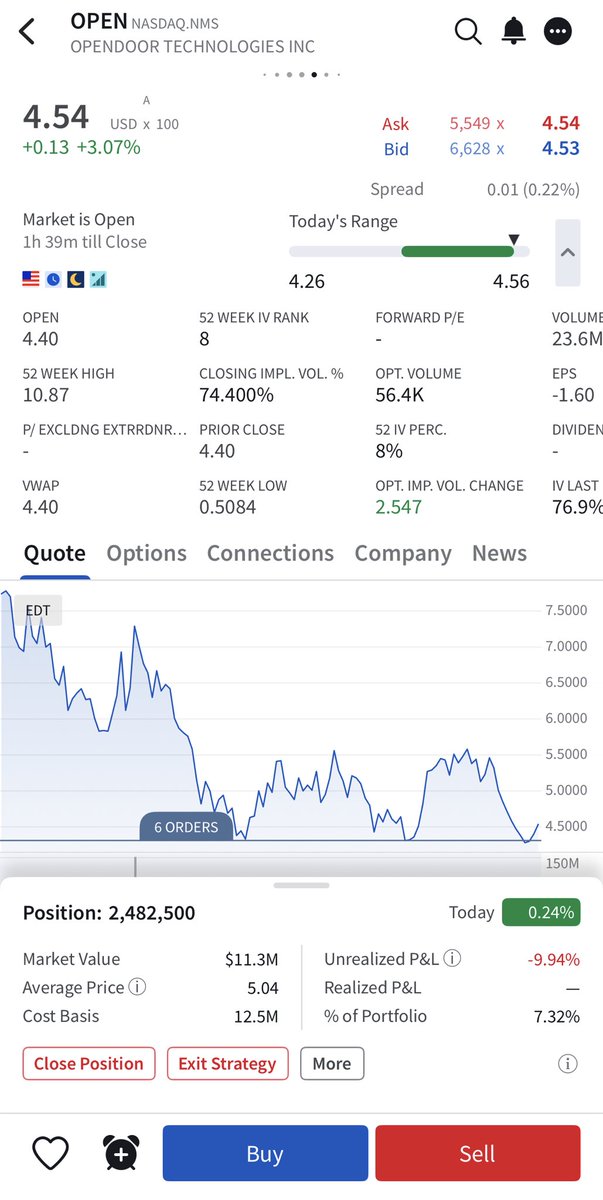Viewport: 603px width, 1200px height.
Task: Tap the blue Buy button
Action: click(265, 1153)
